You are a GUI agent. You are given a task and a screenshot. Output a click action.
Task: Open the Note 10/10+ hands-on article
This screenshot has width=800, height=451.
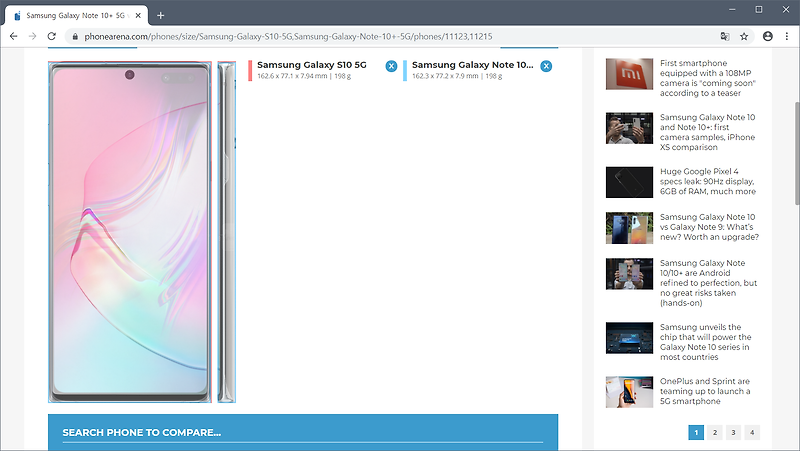708,283
